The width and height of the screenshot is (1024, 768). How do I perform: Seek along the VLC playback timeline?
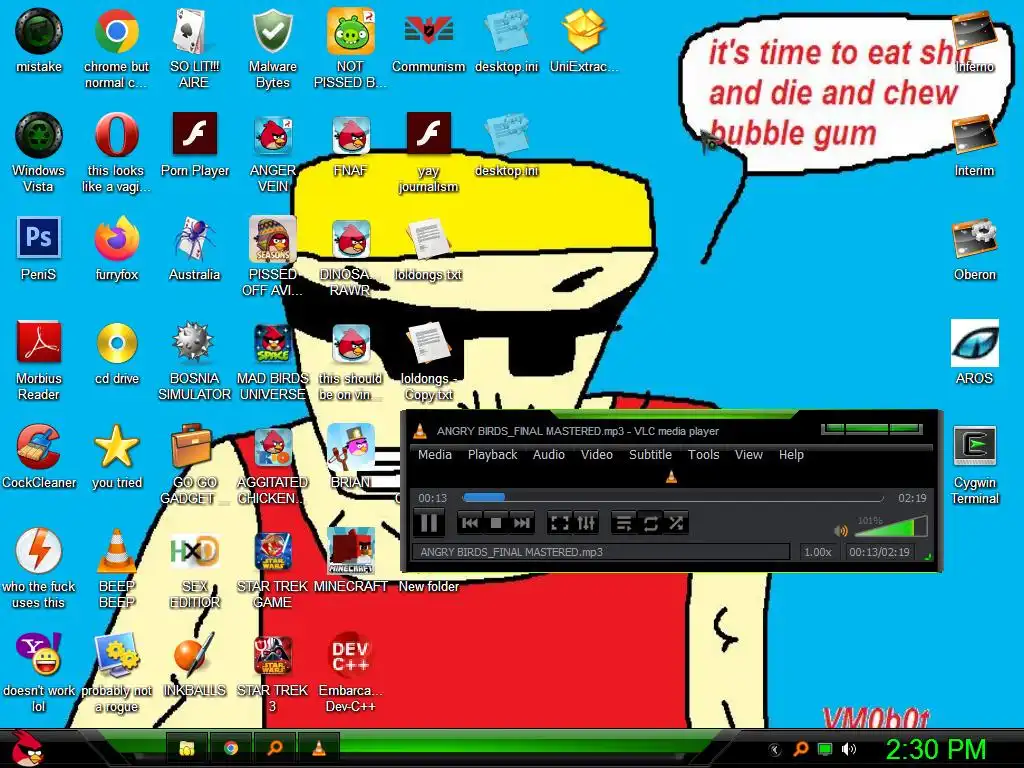[673, 498]
